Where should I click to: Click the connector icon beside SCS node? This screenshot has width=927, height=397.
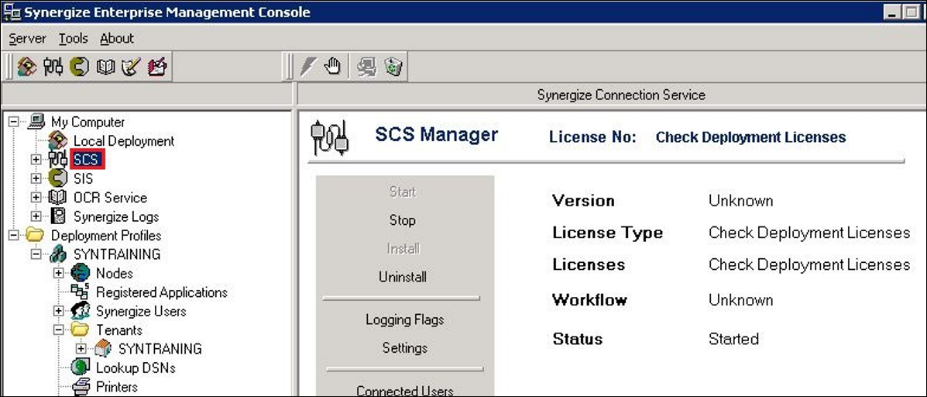(58, 160)
